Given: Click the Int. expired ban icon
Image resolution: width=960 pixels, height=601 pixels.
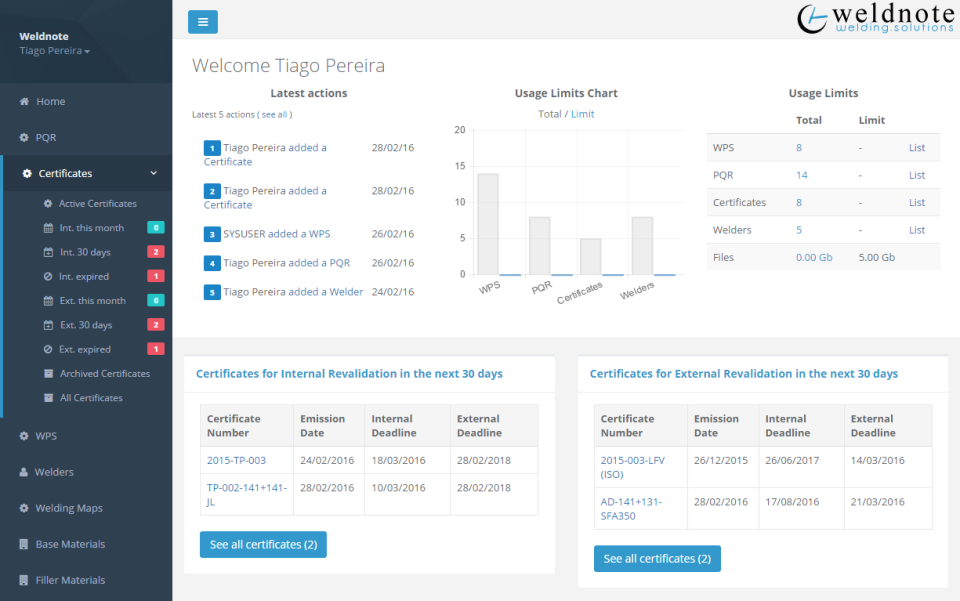Looking at the screenshot, I should (48, 277).
